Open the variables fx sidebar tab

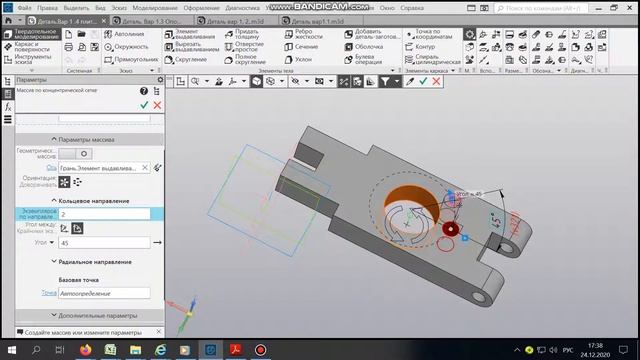click(x=8, y=107)
